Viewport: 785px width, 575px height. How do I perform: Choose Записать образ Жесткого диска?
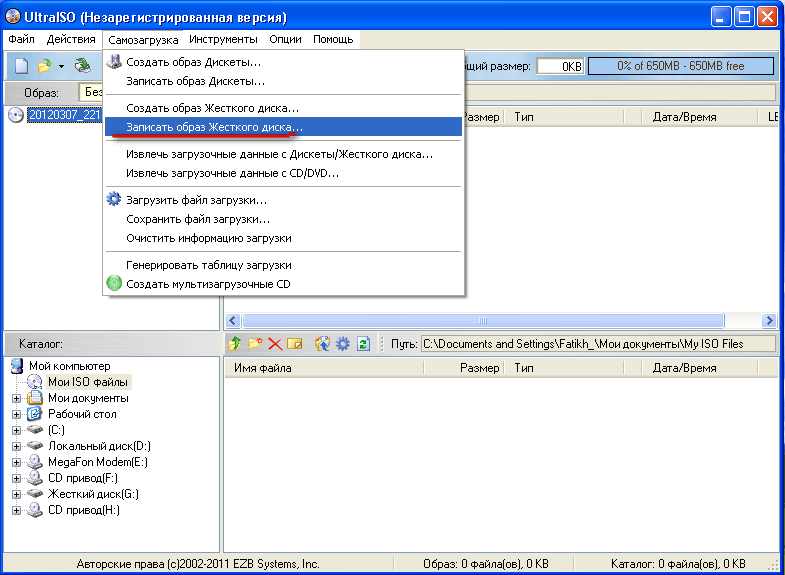[283, 127]
